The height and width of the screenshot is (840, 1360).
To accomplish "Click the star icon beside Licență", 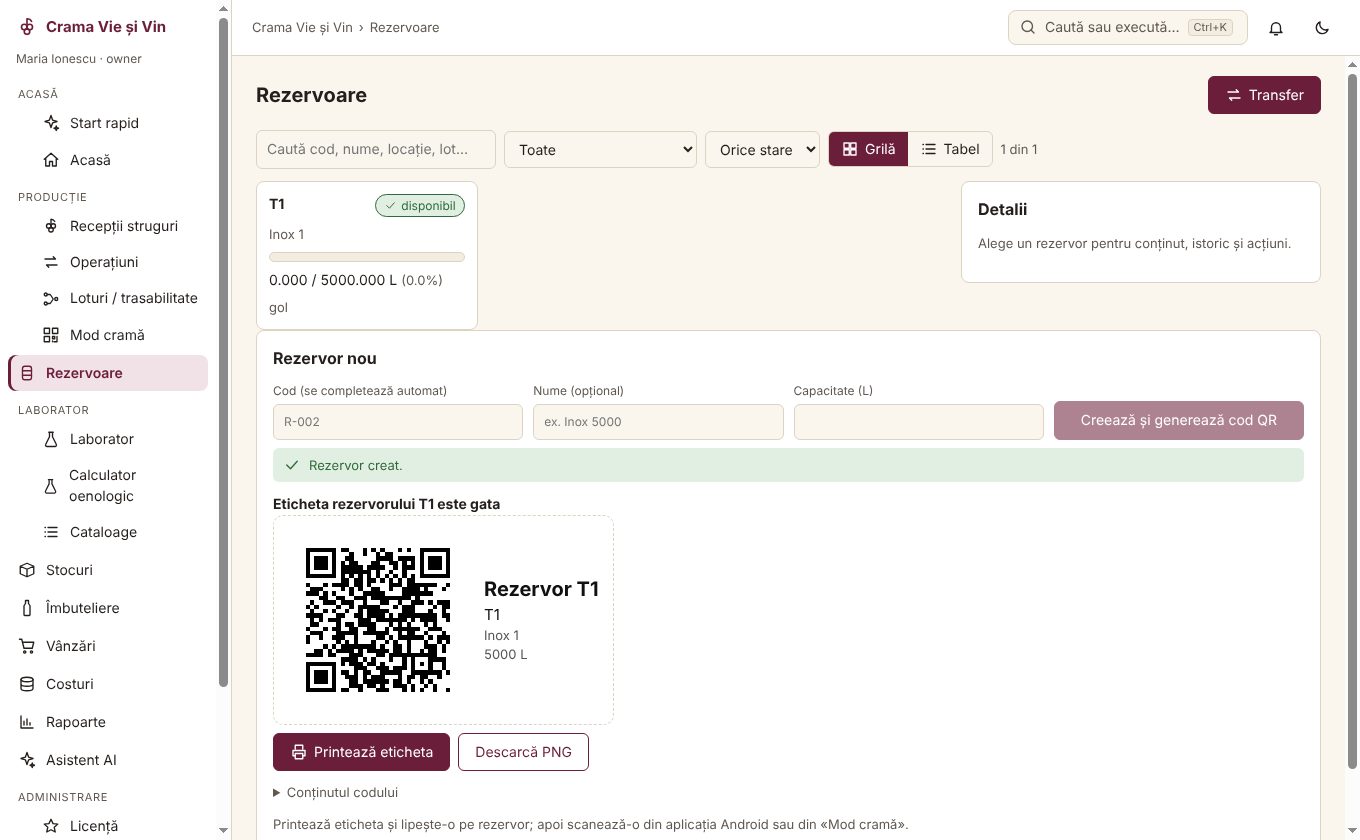I will [x=51, y=826].
